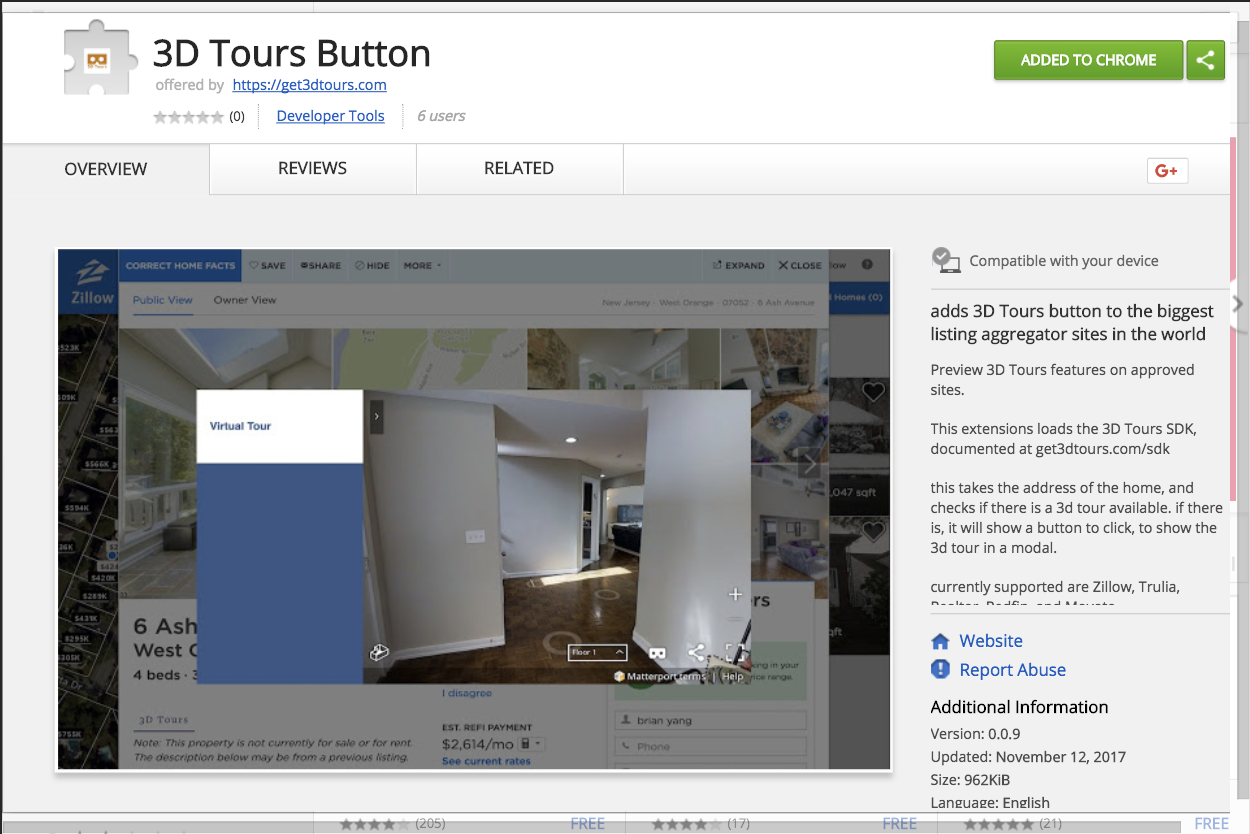This screenshot has width=1250, height=834.
Task: Open the MORE dropdown in the Zillow toolbar
Action: (x=422, y=266)
